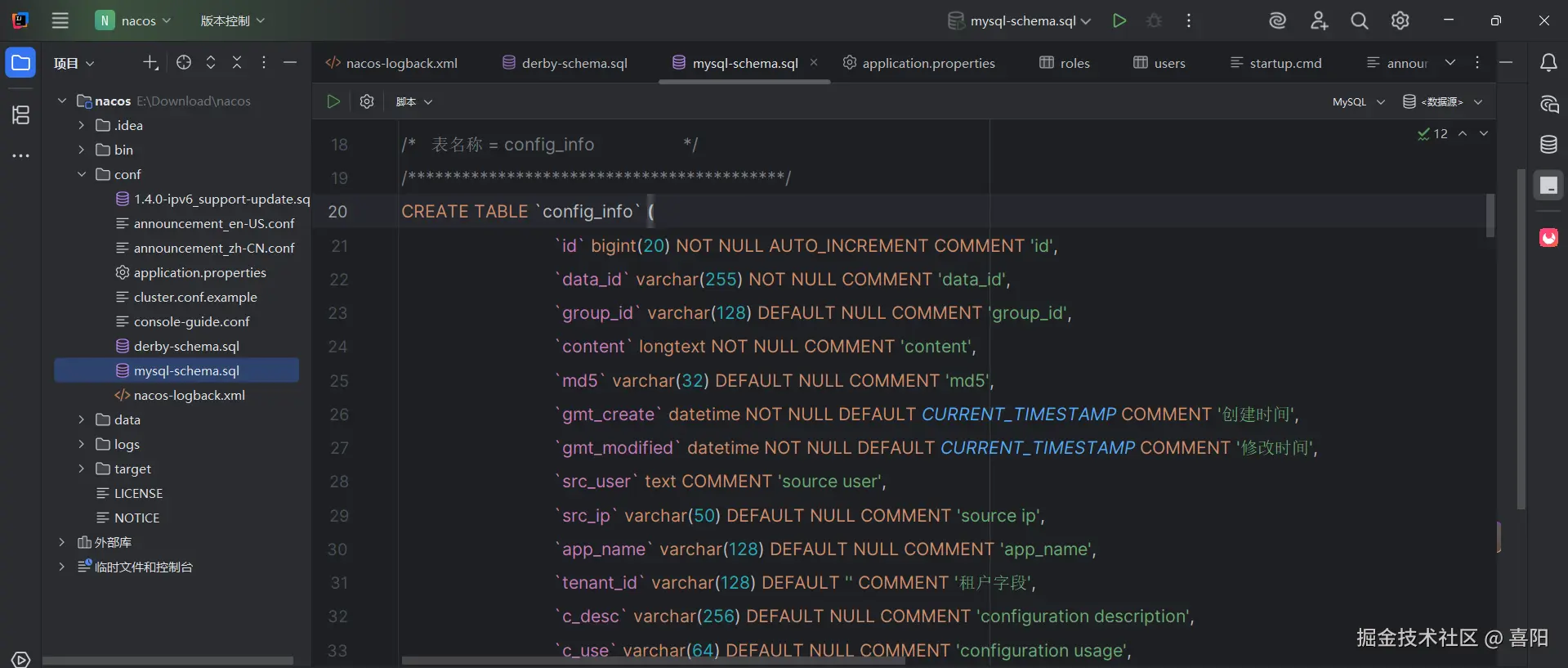Open search everywhere magnifier
This screenshot has width=1568, height=668.
(x=1360, y=20)
